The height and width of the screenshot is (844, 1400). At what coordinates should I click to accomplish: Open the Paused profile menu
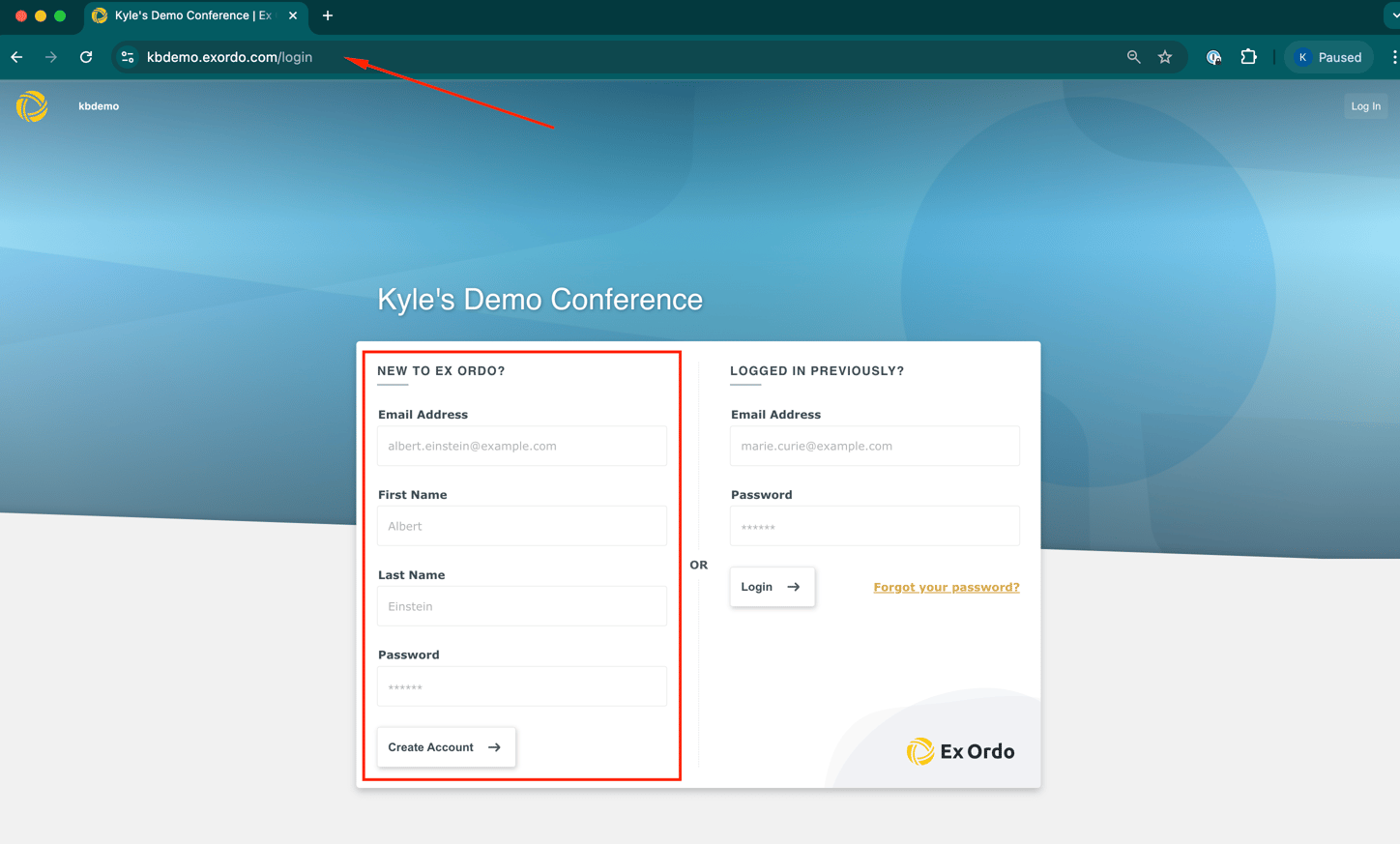[1328, 57]
